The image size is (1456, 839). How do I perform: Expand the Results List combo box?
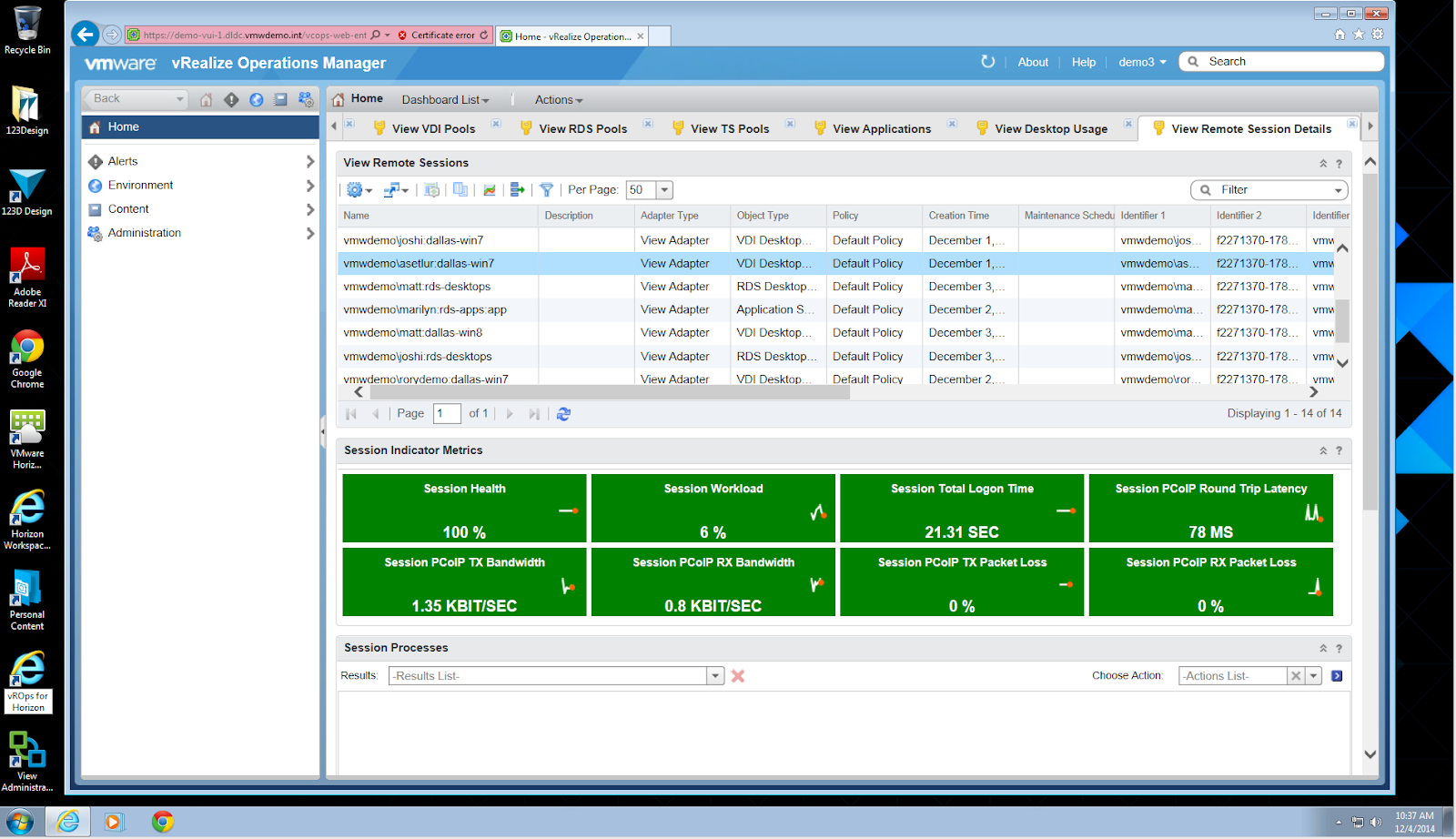pos(715,676)
